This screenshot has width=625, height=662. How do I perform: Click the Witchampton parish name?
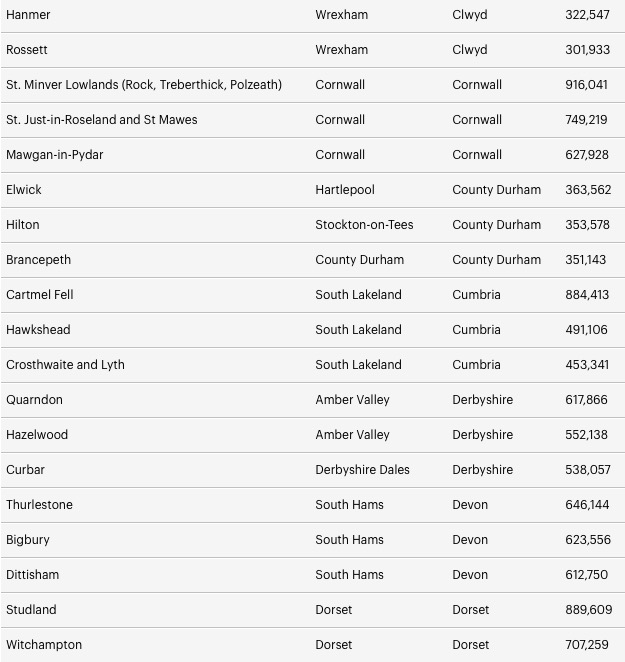click(44, 645)
